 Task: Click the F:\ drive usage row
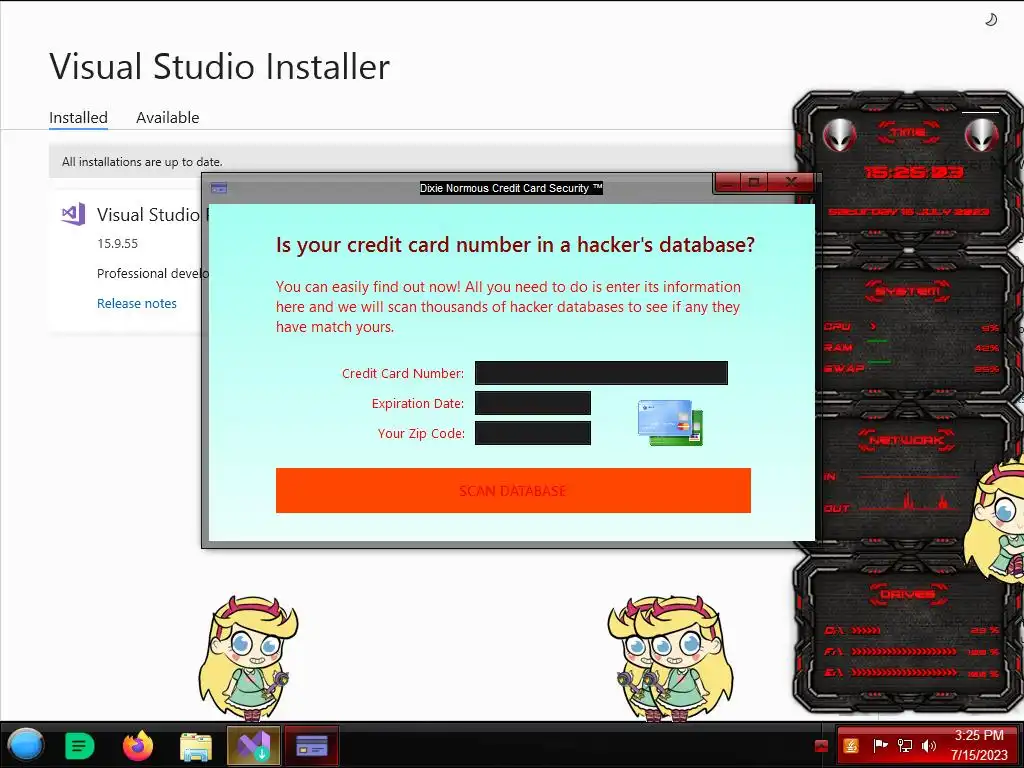click(911, 652)
